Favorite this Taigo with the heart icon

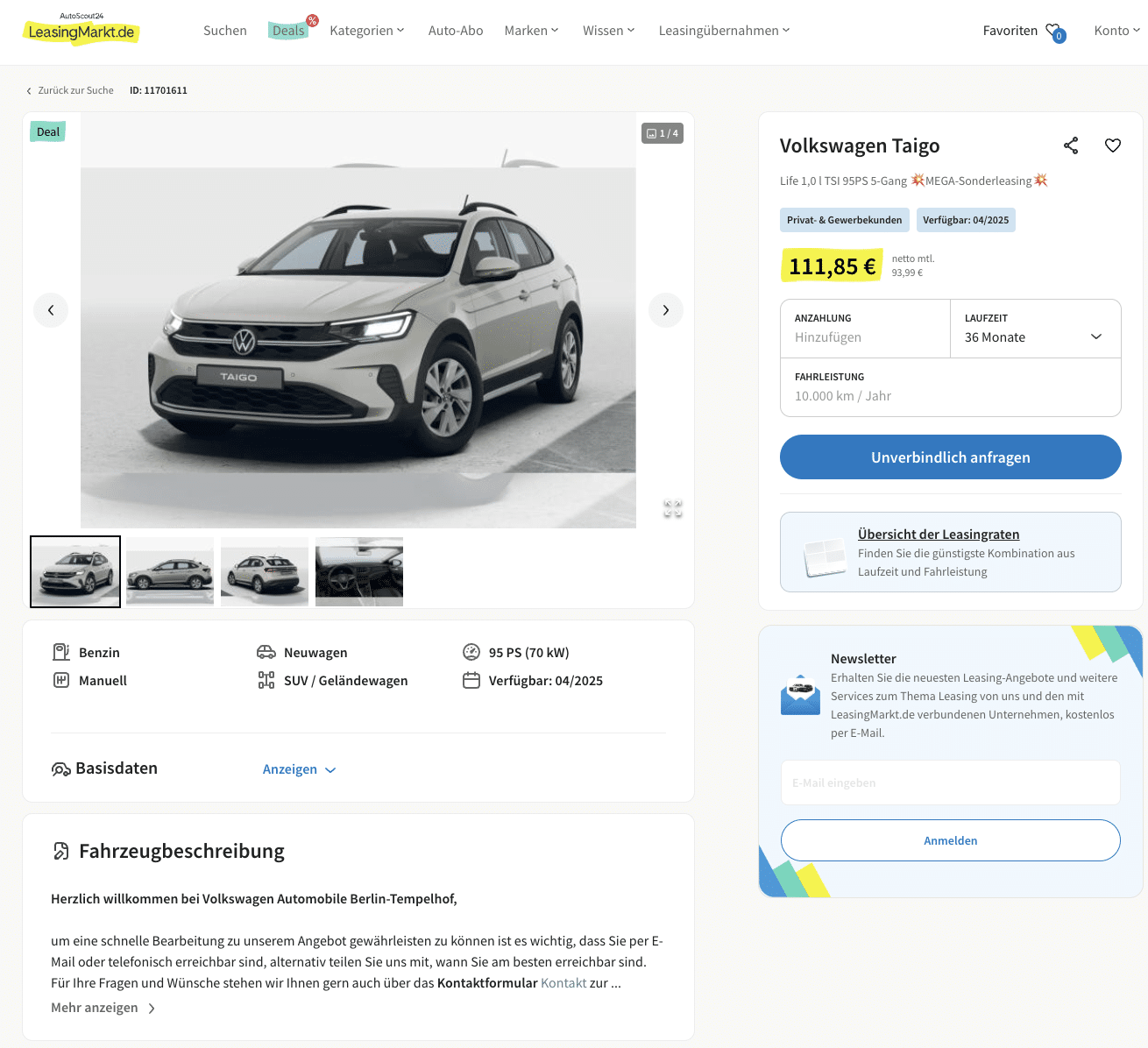point(1113,145)
